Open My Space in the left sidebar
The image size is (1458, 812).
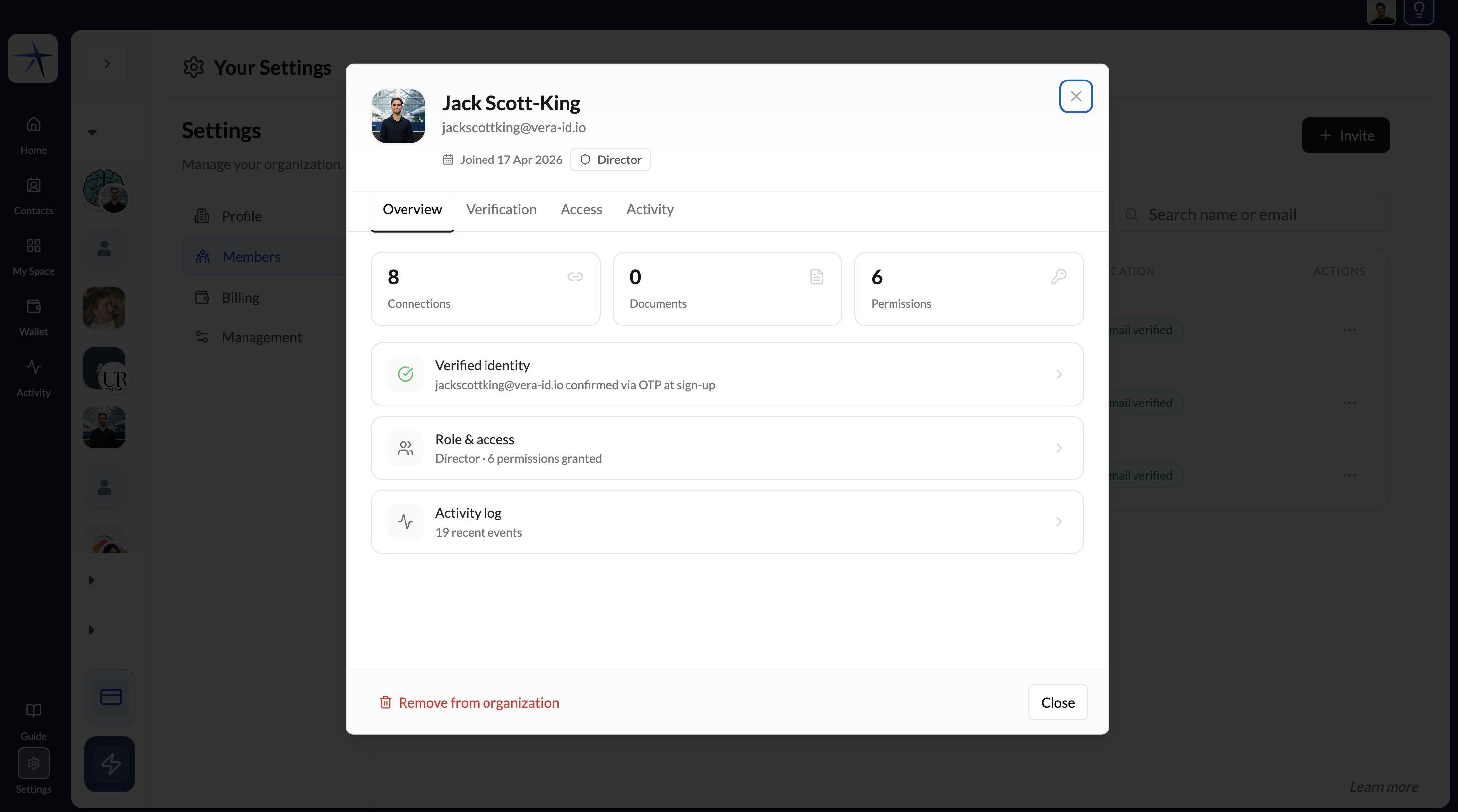click(x=33, y=256)
